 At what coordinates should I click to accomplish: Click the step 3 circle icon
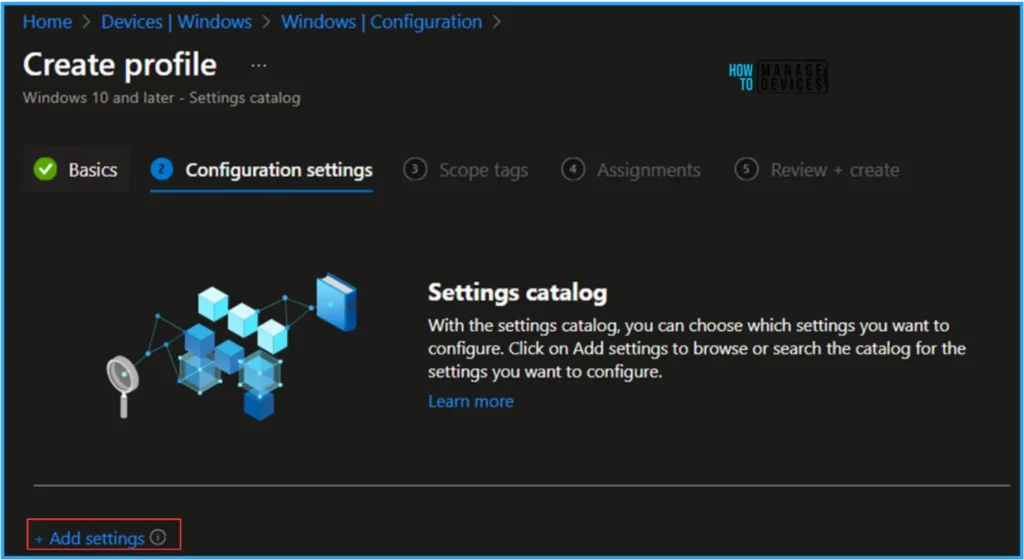pyautogui.click(x=414, y=170)
